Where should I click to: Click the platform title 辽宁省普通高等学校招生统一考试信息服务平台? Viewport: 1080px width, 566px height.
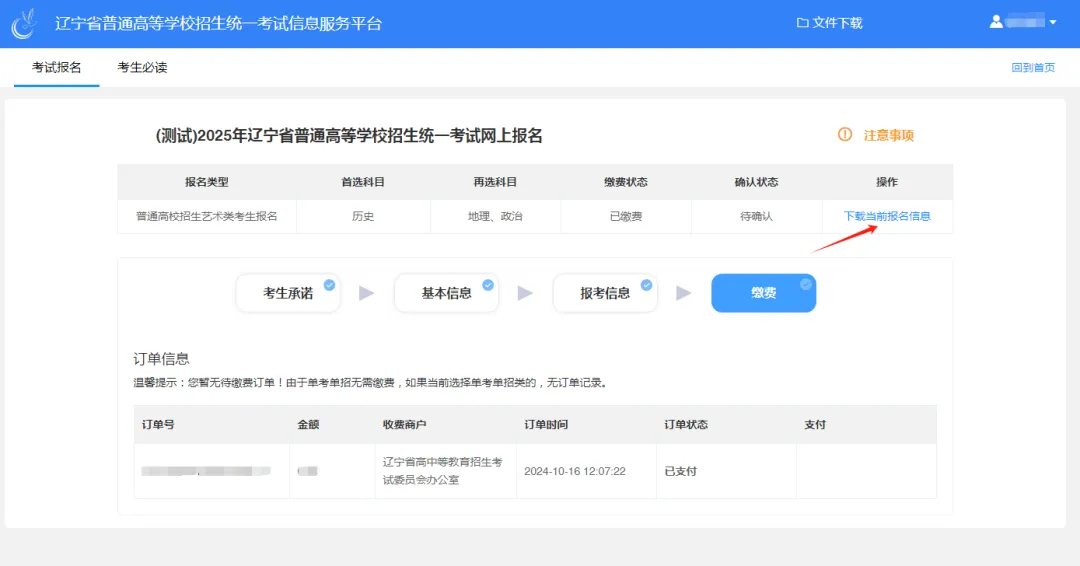218,23
